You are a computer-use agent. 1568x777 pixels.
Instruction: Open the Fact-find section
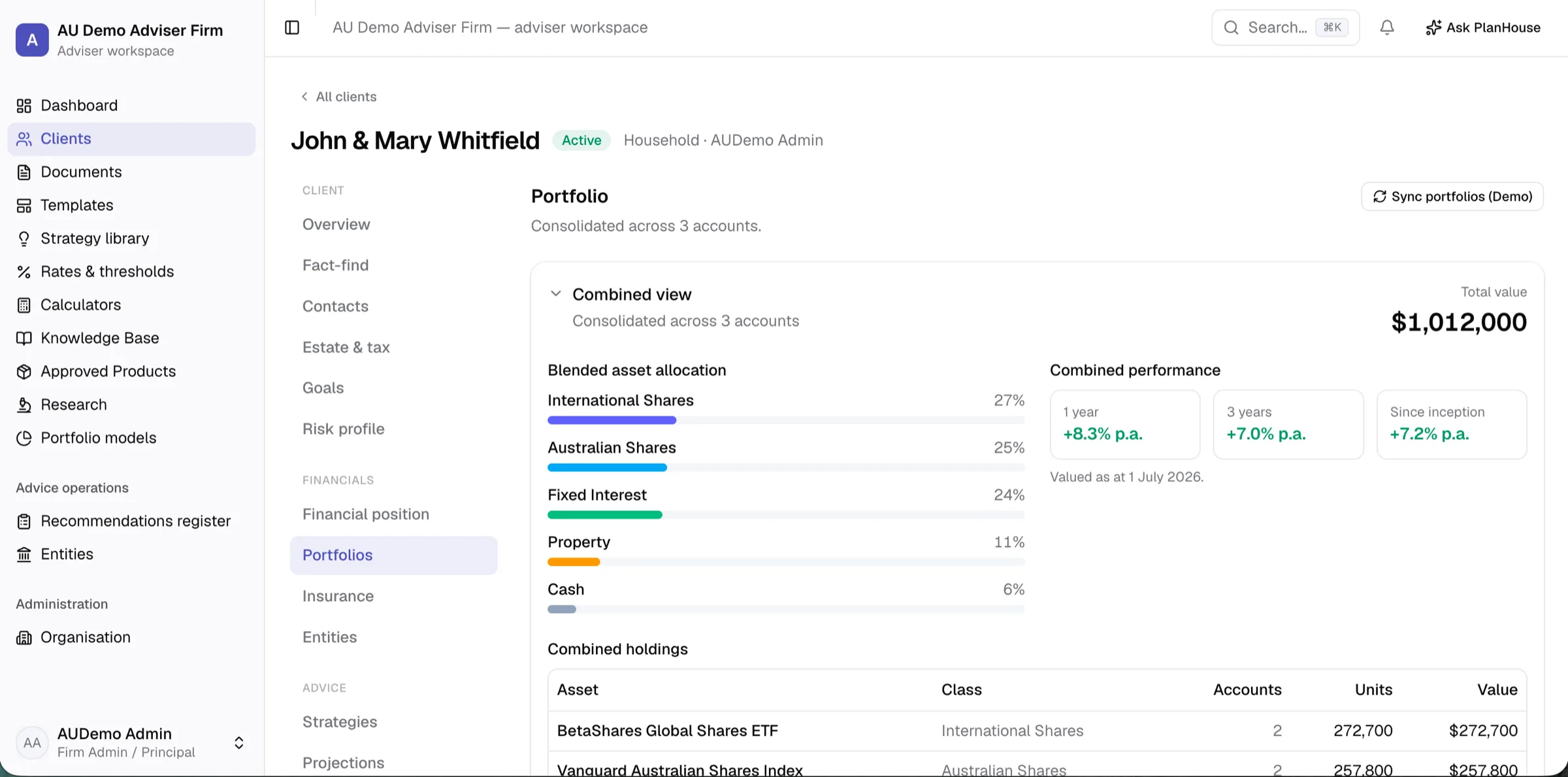[394, 265]
